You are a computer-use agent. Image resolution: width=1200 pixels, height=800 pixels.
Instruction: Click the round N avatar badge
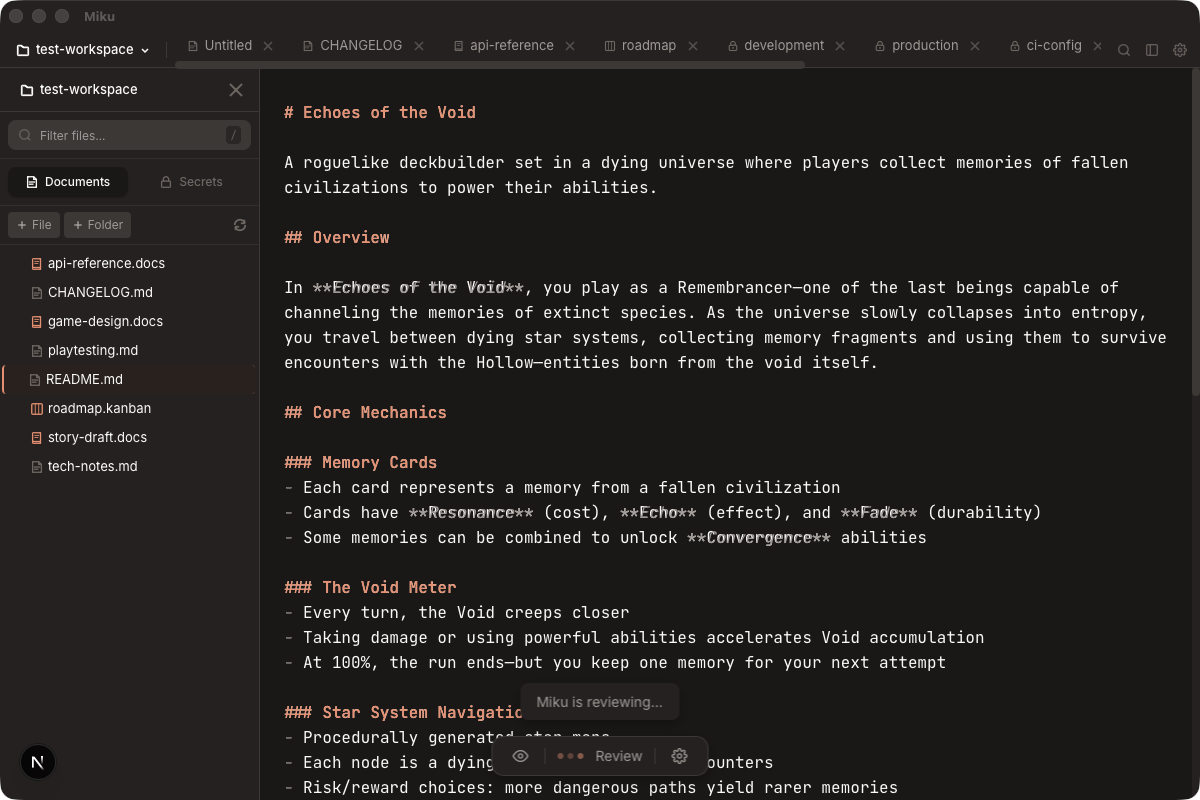(38, 762)
